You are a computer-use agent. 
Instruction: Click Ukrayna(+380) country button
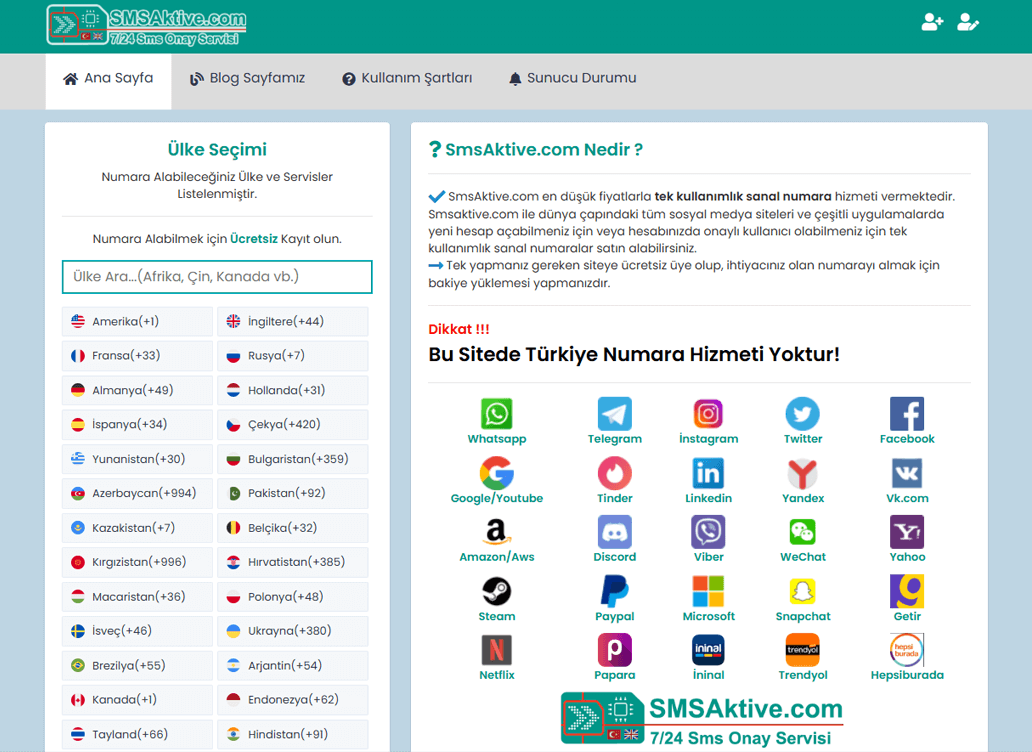292,631
